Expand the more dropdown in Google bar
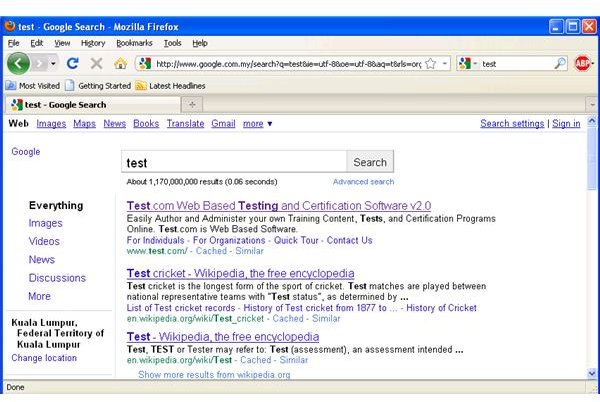This screenshot has width=600, height=402. [258, 124]
